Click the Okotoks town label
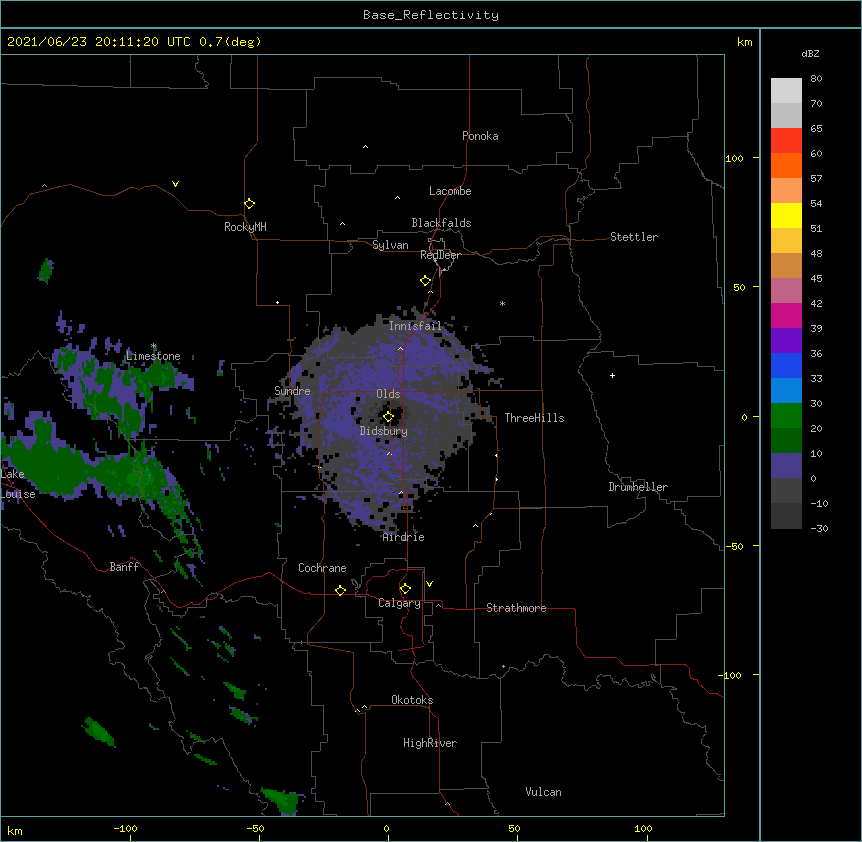The height and width of the screenshot is (842, 862). (412, 700)
